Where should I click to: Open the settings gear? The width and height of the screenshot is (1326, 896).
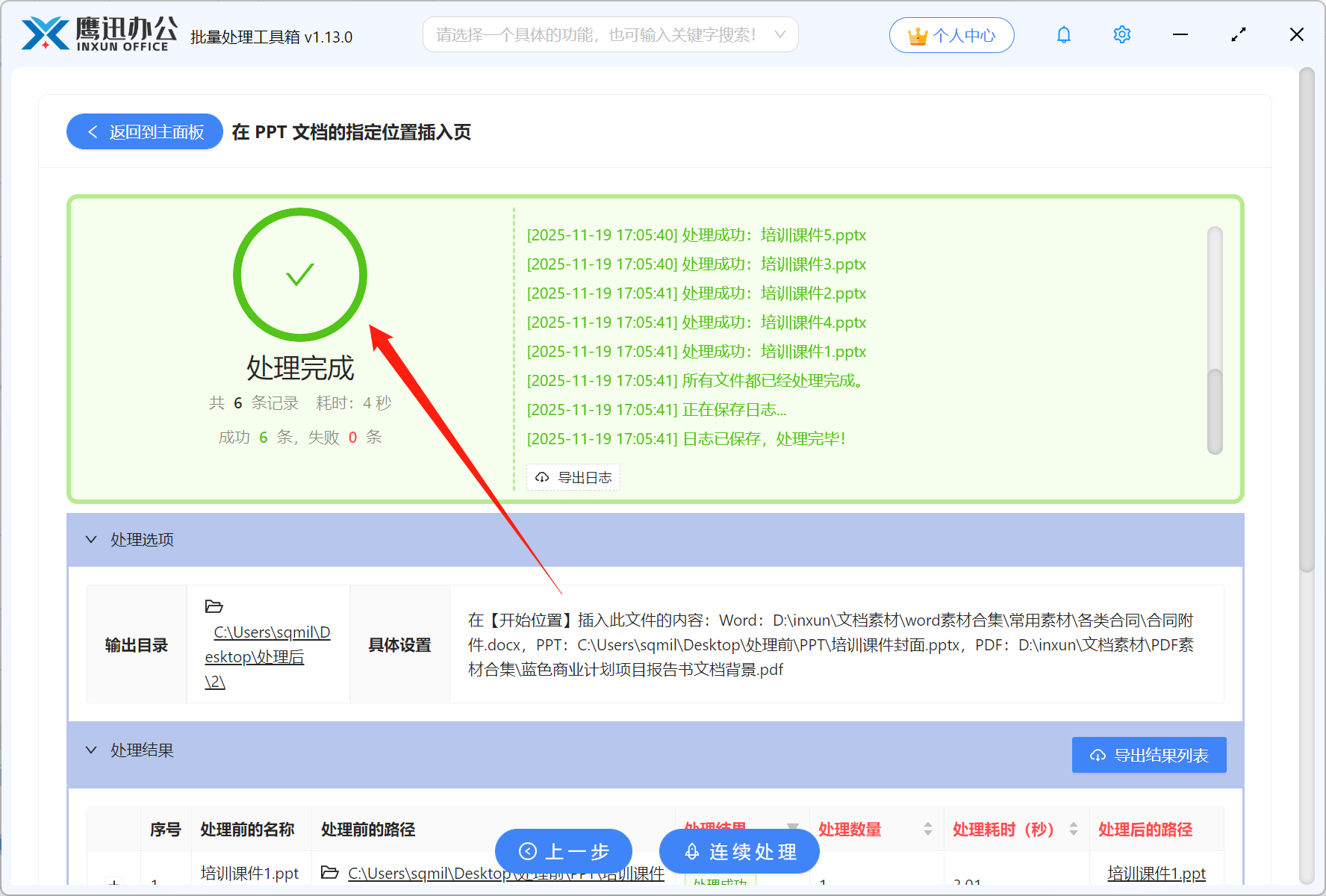click(1121, 34)
